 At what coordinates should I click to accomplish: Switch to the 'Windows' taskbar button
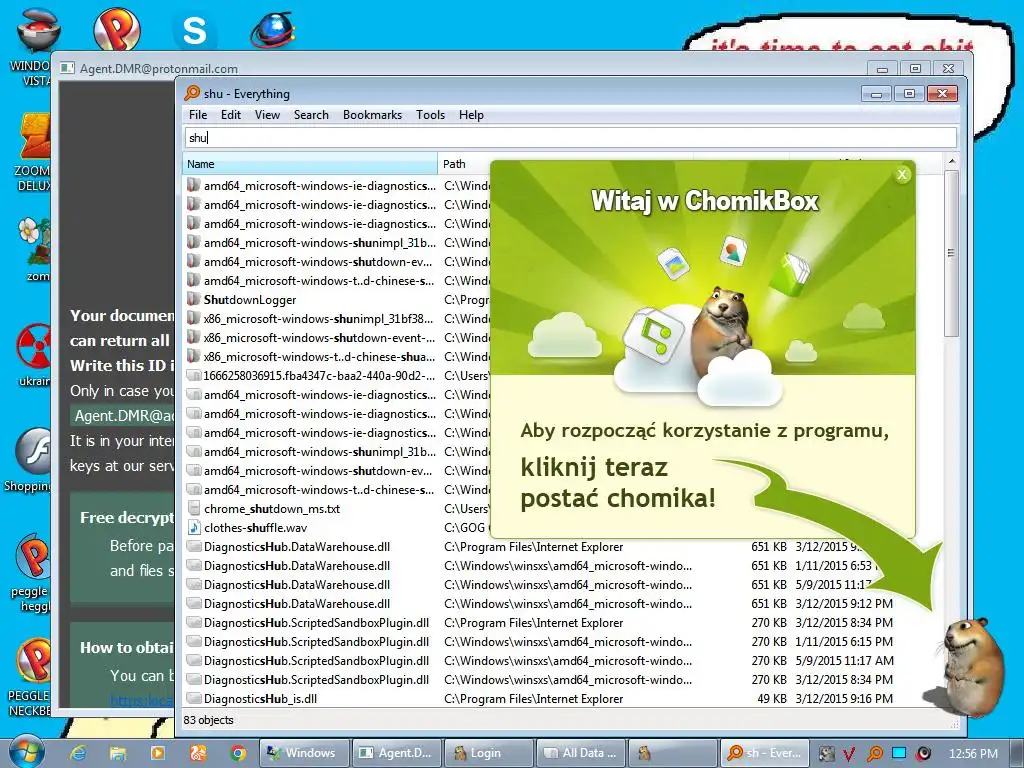[304, 753]
